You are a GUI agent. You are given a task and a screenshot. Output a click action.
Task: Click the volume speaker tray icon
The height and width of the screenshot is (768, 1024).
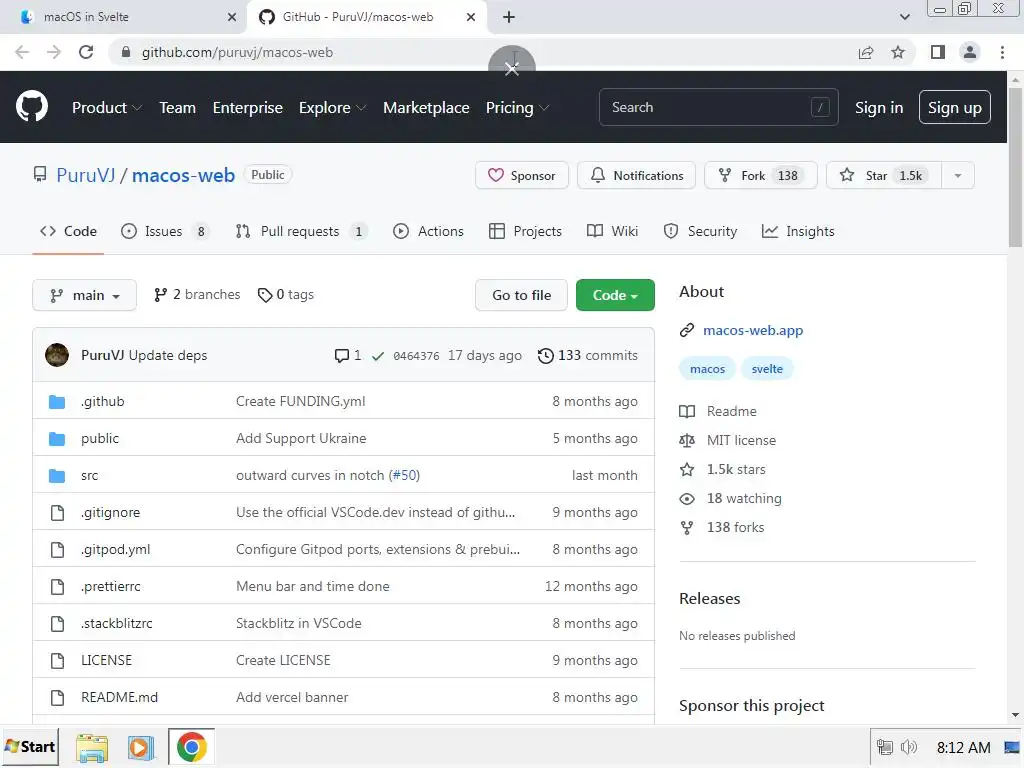tap(908, 747)
